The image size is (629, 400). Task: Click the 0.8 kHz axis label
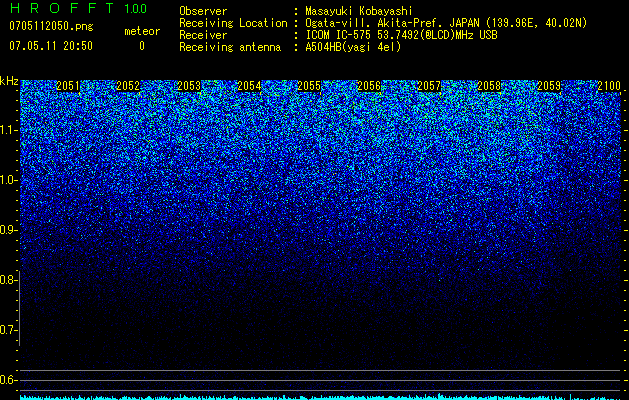point(9,280)
